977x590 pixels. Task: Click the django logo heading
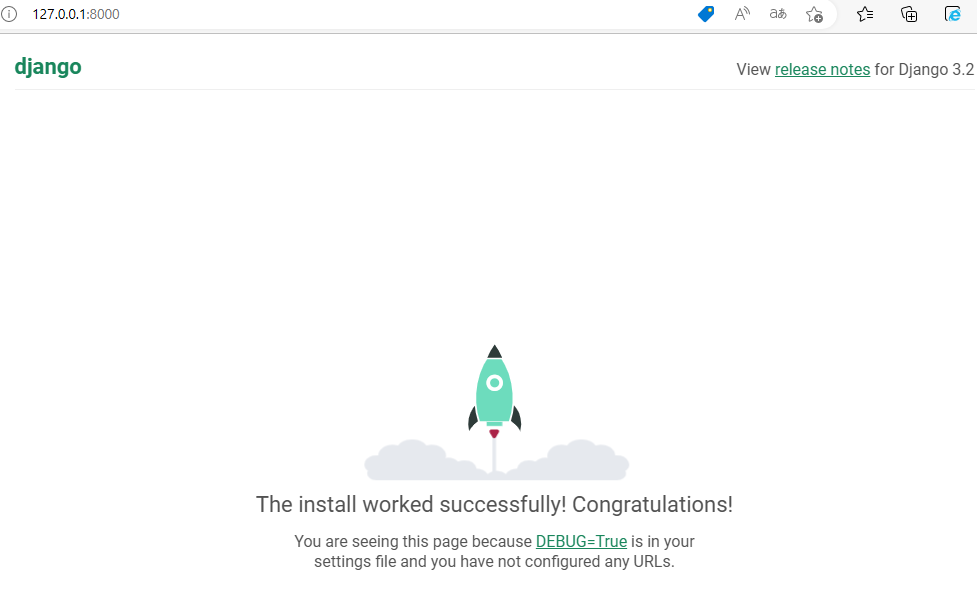click(48, 67)
